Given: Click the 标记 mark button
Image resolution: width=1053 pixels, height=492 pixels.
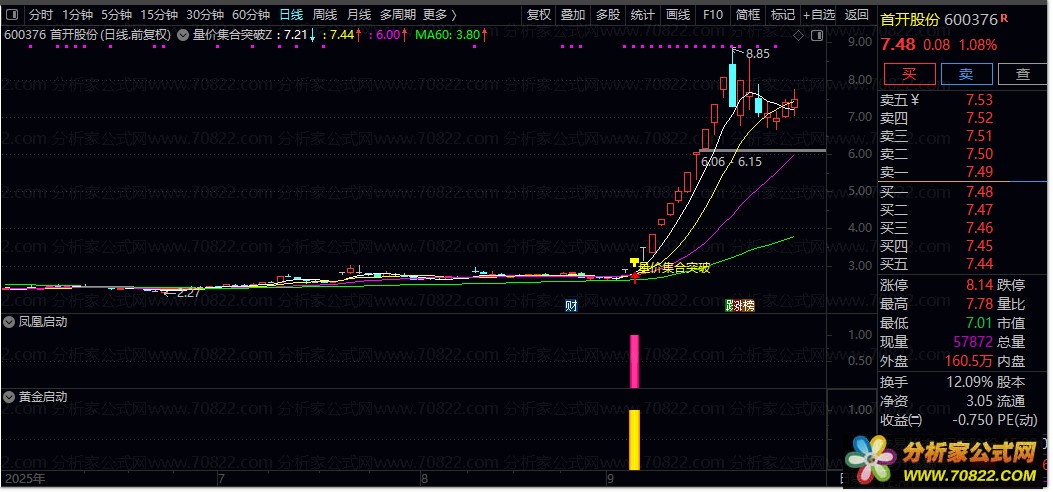Looking at the screenshot, I should (782, 14).
